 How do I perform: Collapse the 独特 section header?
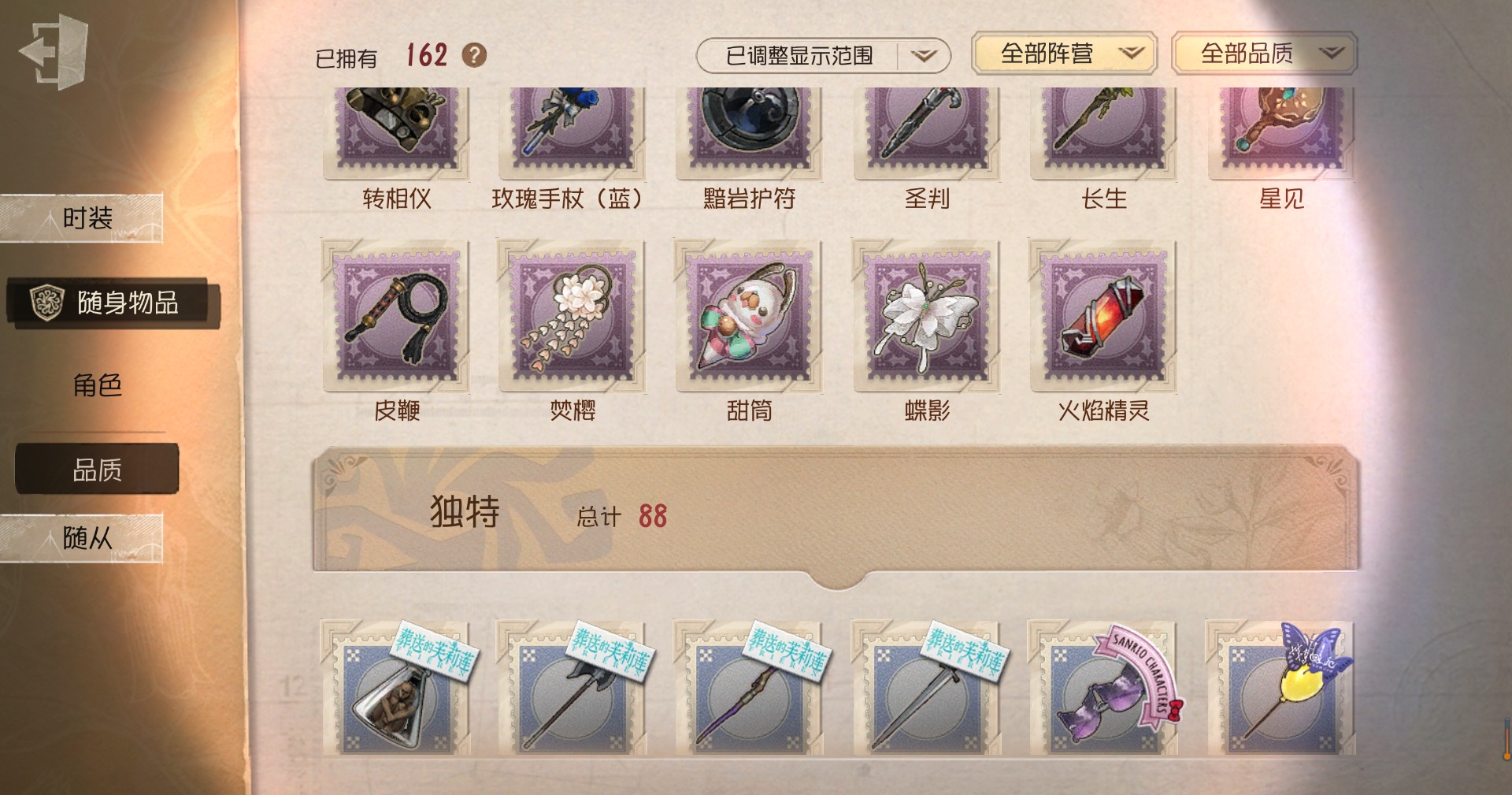836,512
